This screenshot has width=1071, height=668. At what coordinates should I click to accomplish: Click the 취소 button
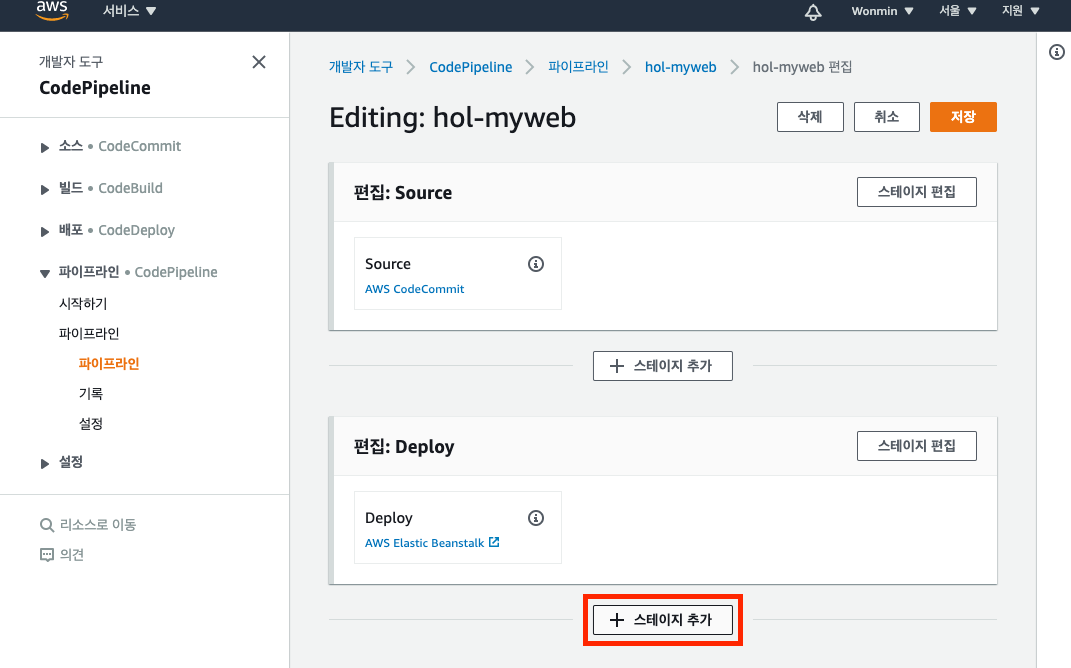(x=887, y=117)
